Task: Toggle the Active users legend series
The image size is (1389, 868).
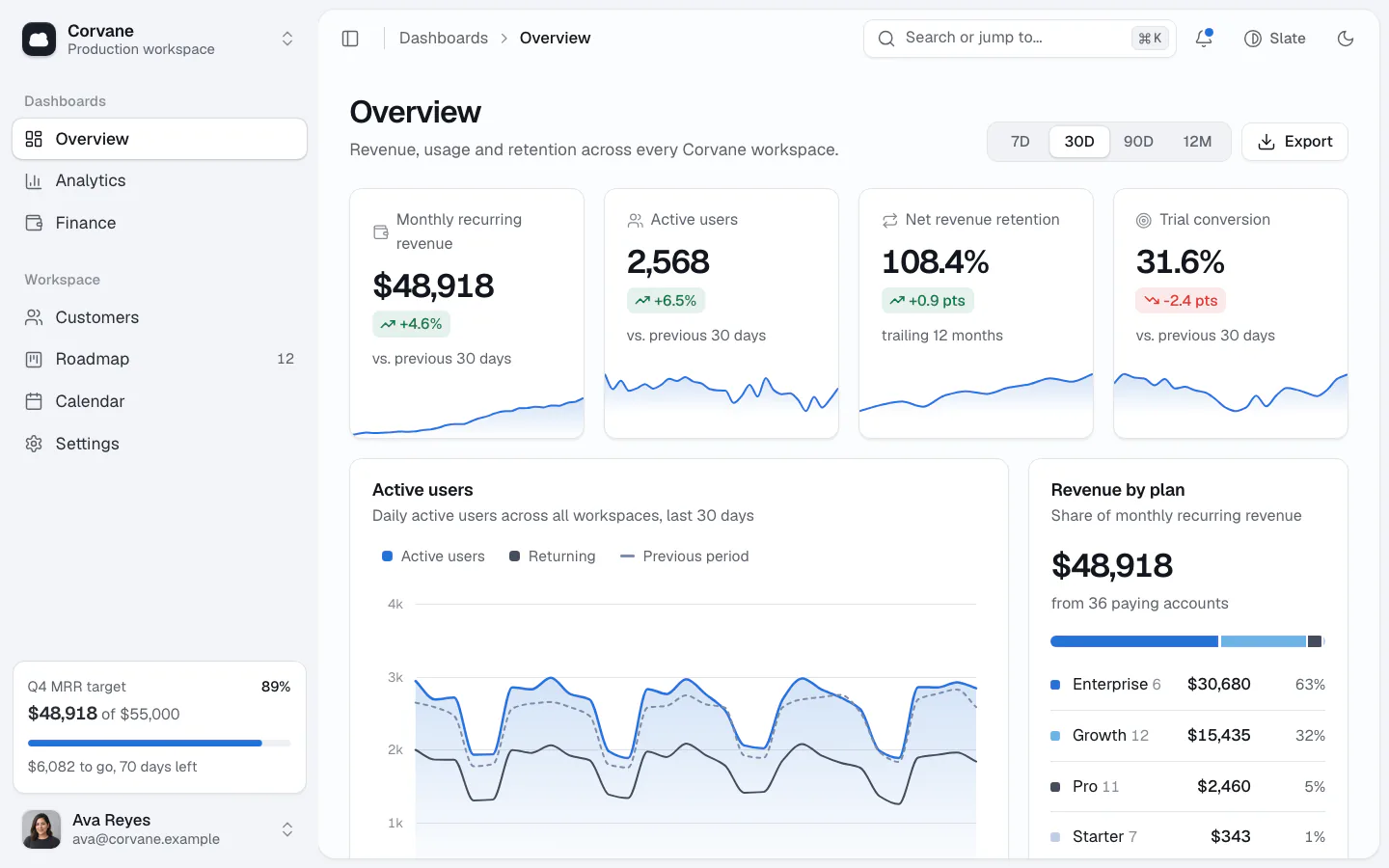Action: (433, 556)
